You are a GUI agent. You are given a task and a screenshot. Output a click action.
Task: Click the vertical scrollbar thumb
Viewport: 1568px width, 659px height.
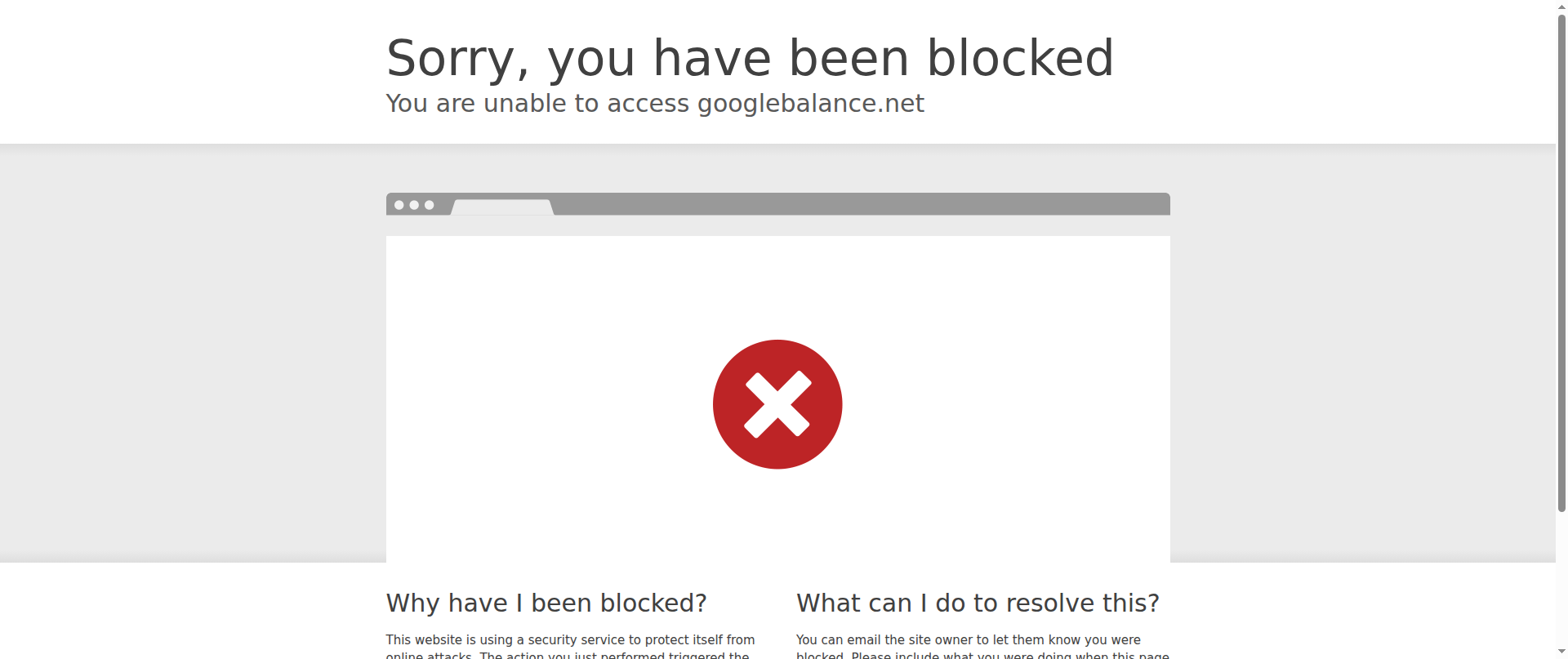tap(1561, 262)
